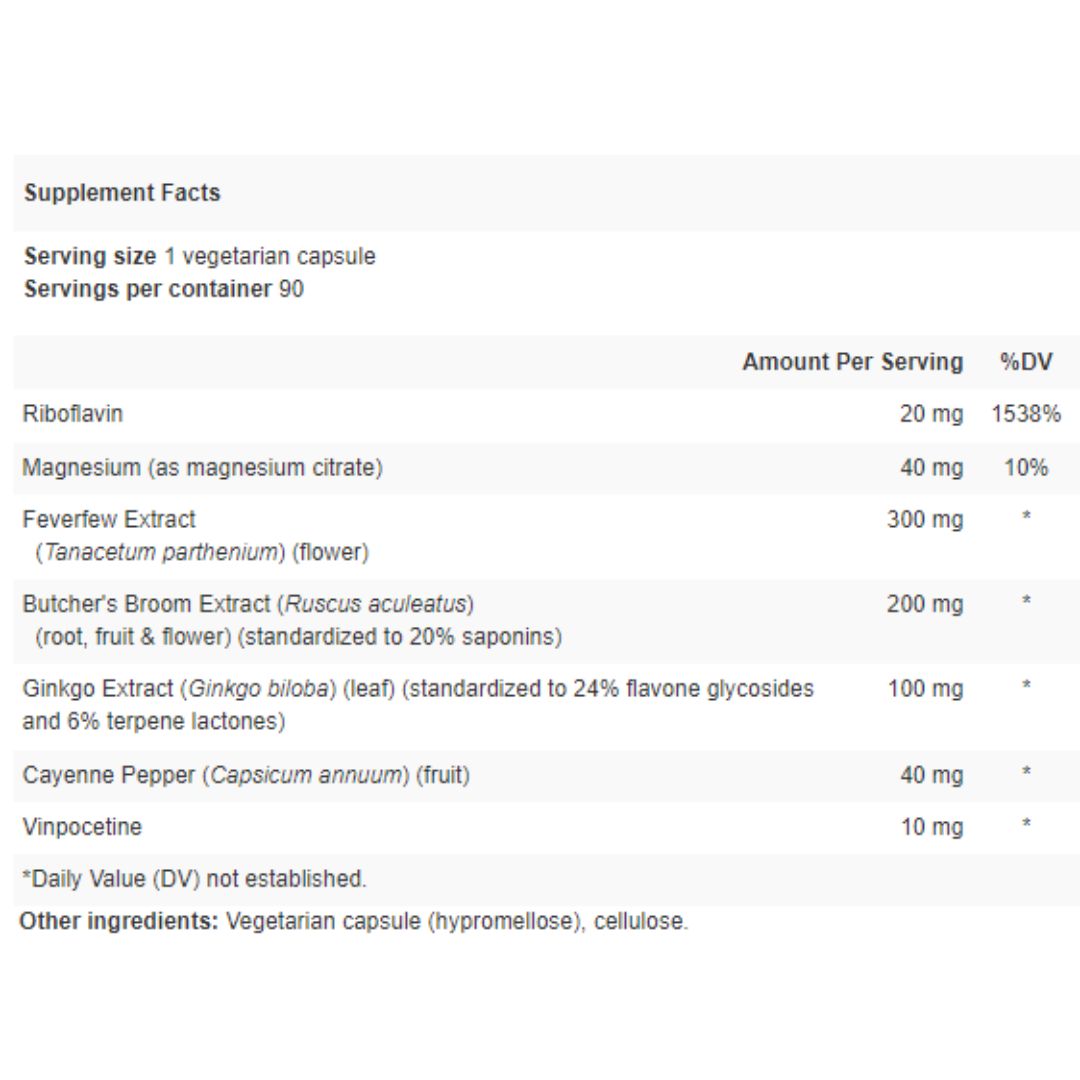Click the Cayenne Pepper ingredient name

pyautogui.click(x=108, y=775)
